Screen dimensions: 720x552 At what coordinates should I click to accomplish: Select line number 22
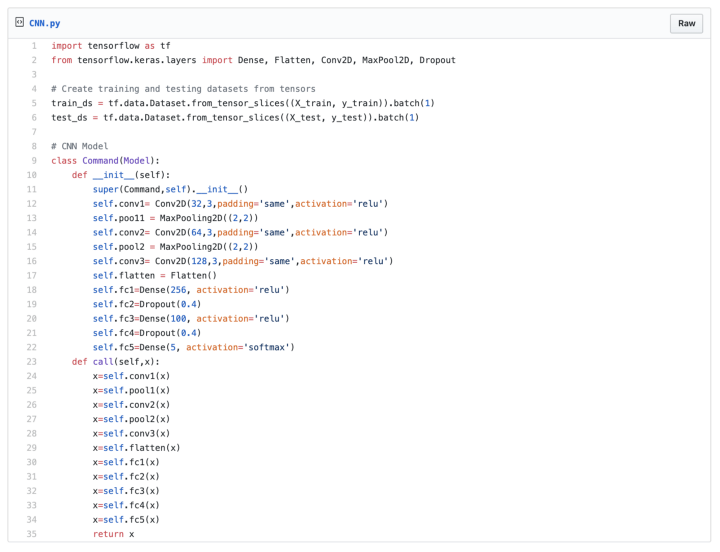point(32,348)
